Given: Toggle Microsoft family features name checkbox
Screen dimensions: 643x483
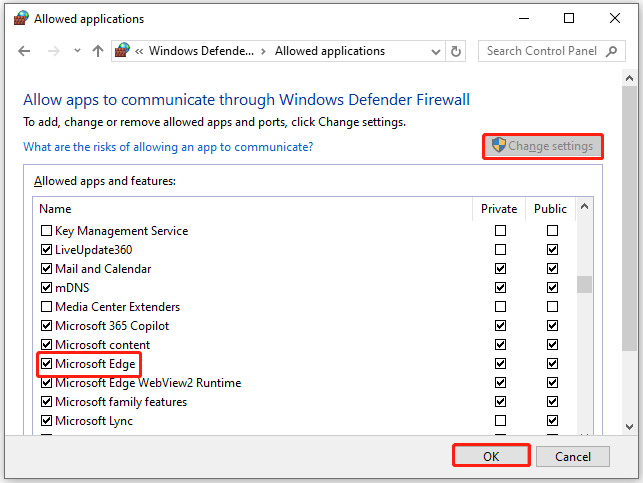Looking at the screenshot, I should (x=46, y=401).
